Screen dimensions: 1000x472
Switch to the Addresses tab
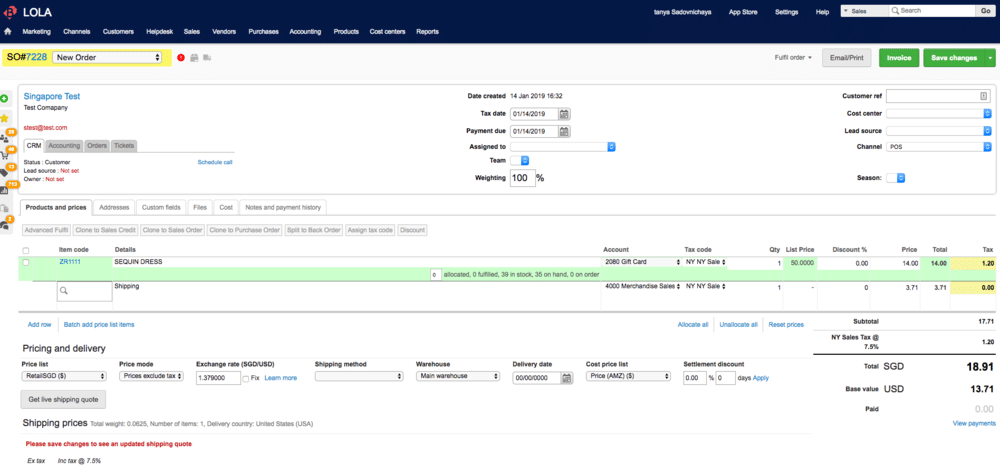tap(114, 207)
